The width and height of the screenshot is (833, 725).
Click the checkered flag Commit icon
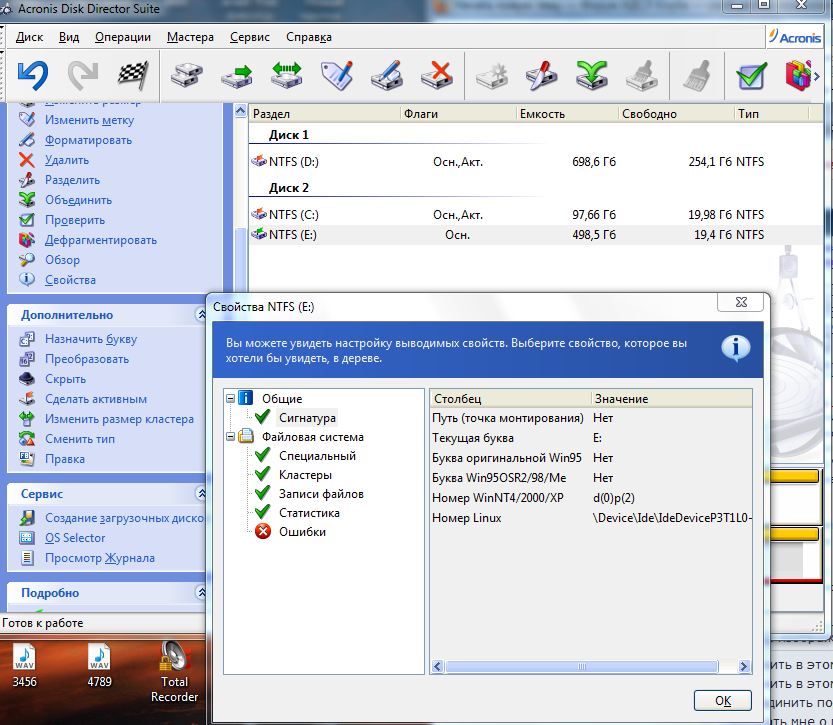132,75
